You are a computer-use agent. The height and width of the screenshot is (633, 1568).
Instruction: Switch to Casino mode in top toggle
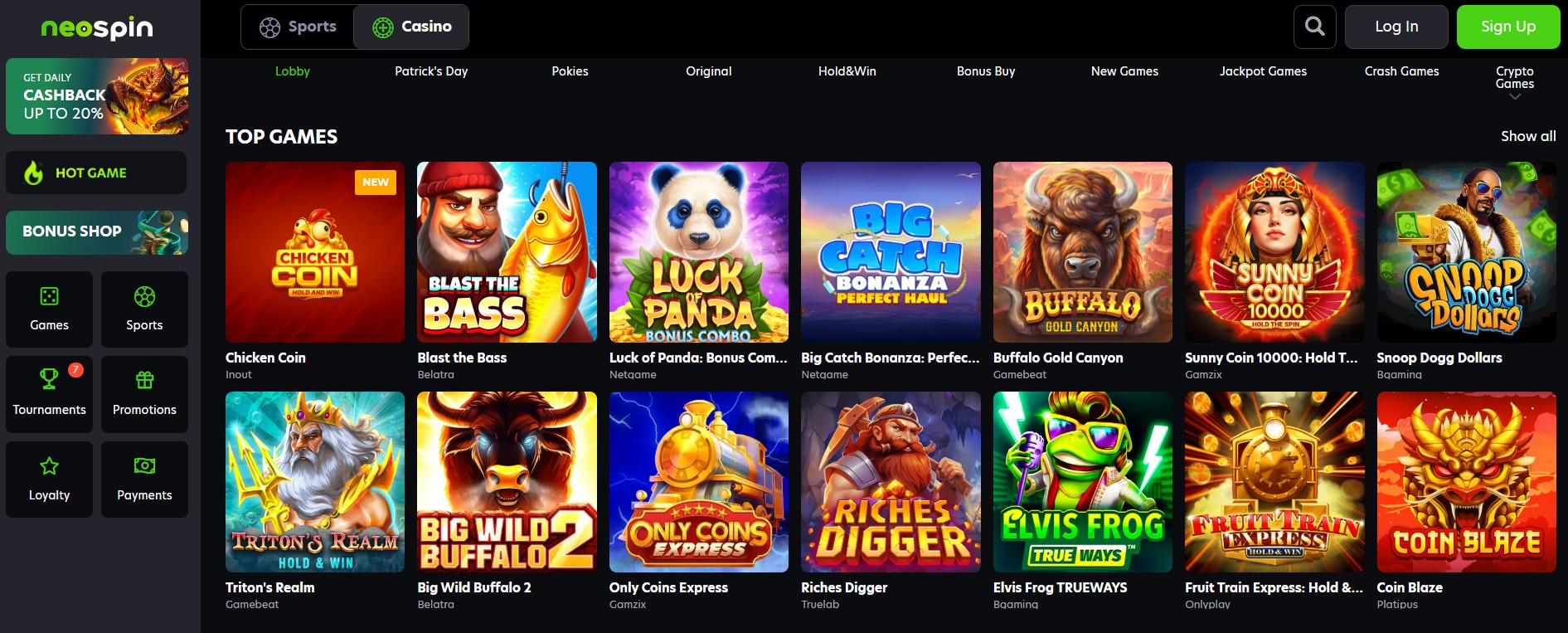click(x=411, y=27)
